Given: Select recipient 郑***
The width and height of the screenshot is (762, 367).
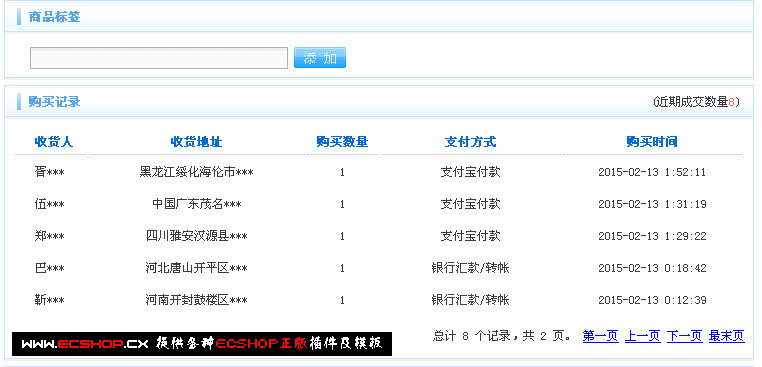Looking at the screenshot, I should [50, 236].
